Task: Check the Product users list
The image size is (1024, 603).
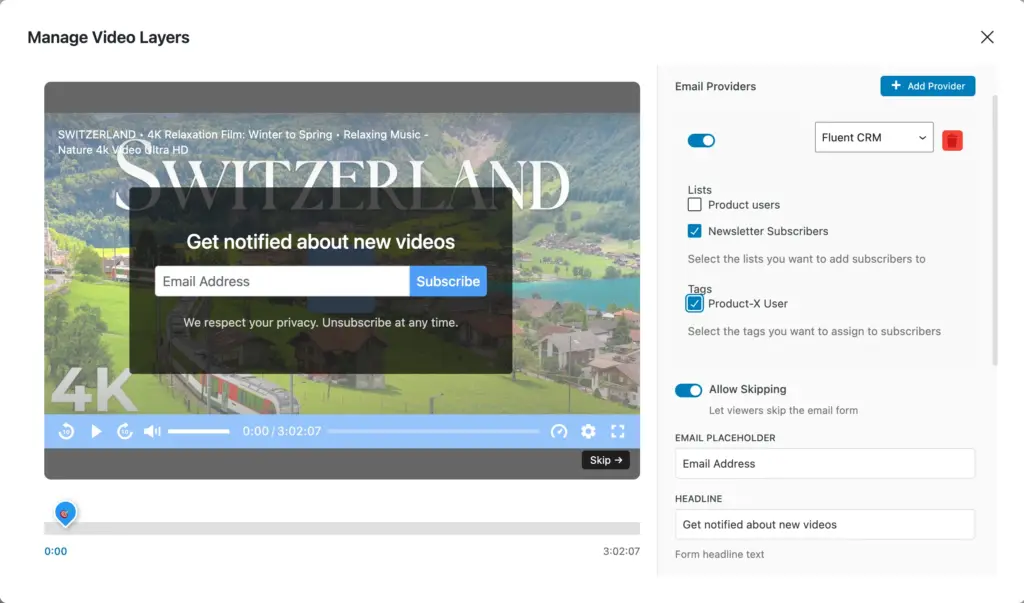Action: tap(695, 204)
